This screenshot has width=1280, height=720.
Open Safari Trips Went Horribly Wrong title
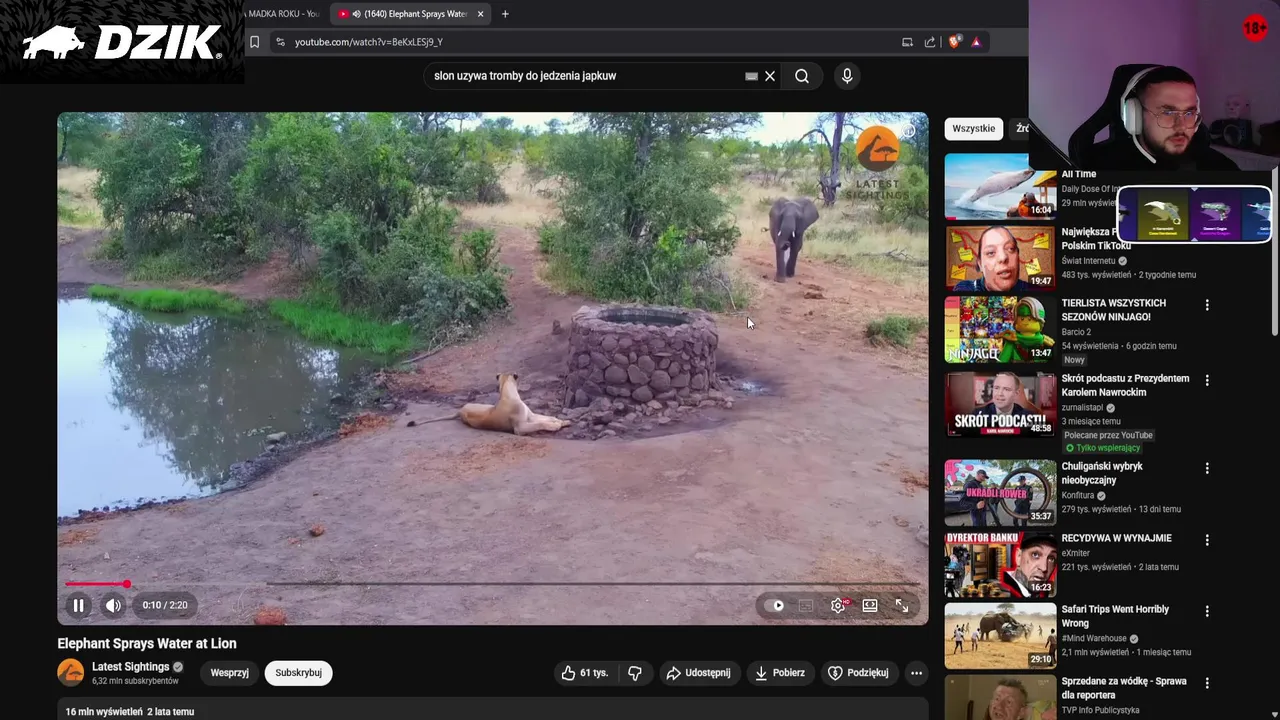1115,616
